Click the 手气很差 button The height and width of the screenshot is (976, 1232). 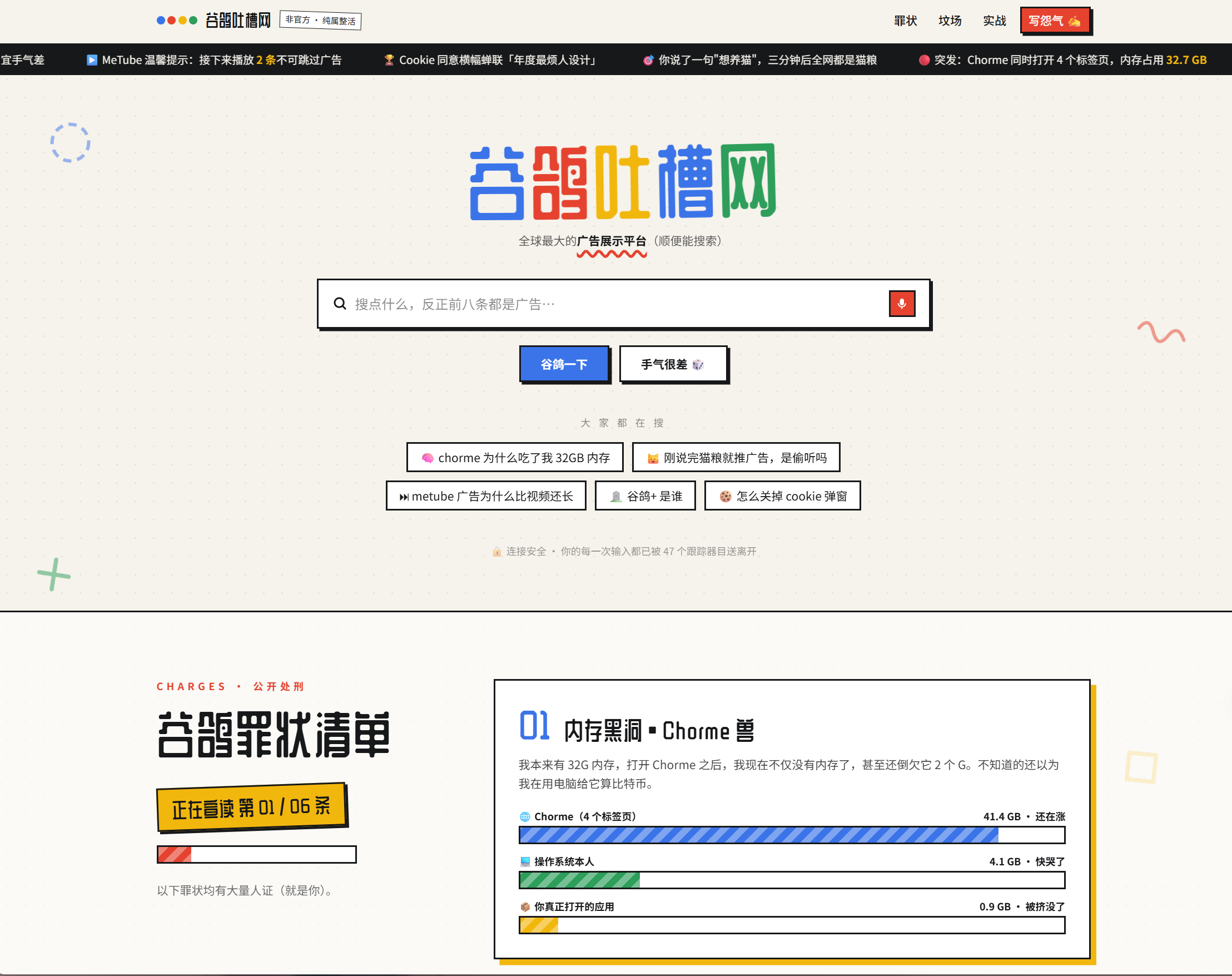point(673,364)
